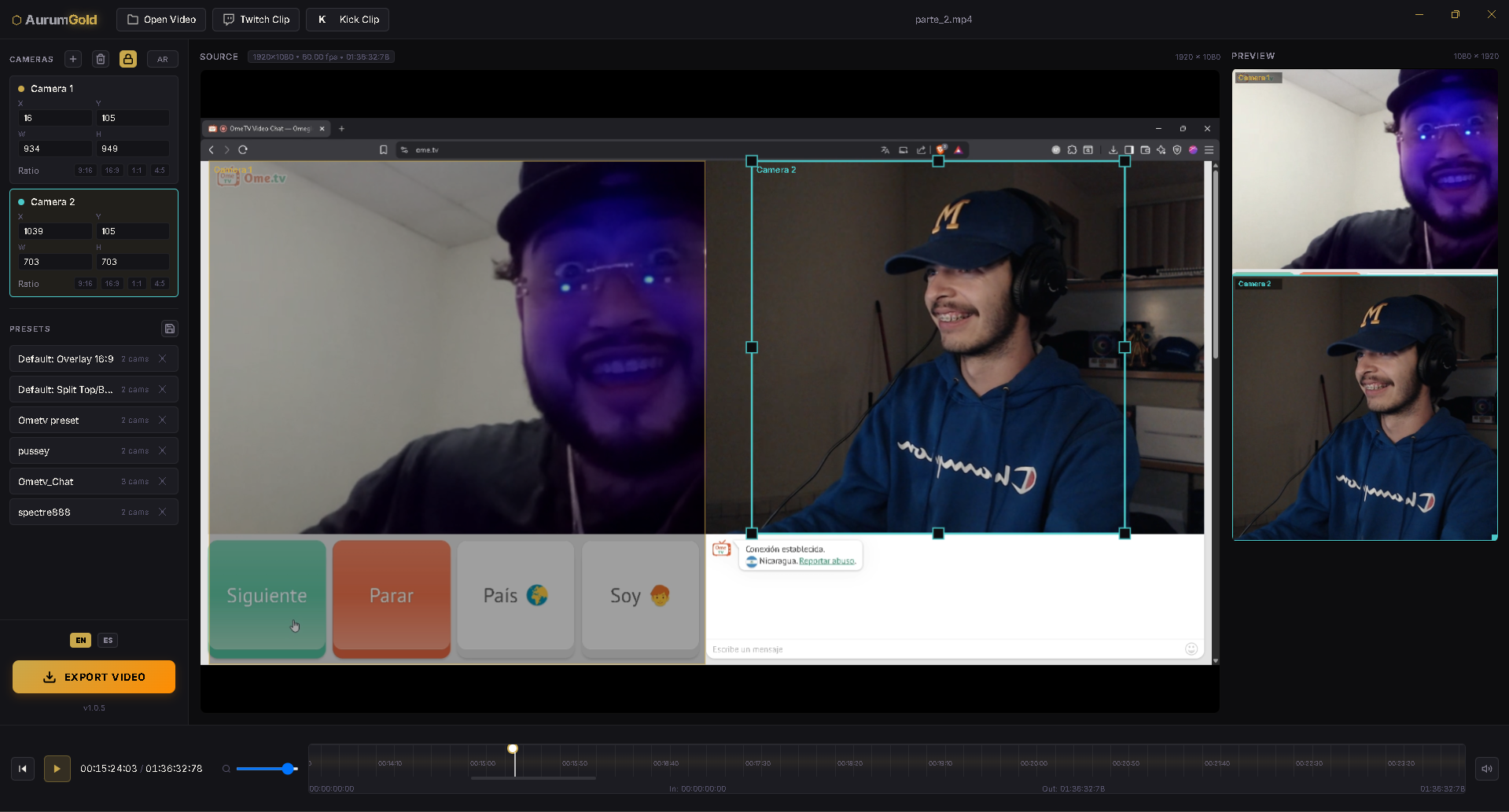Delete the spectre888 preset

[163, 512]
